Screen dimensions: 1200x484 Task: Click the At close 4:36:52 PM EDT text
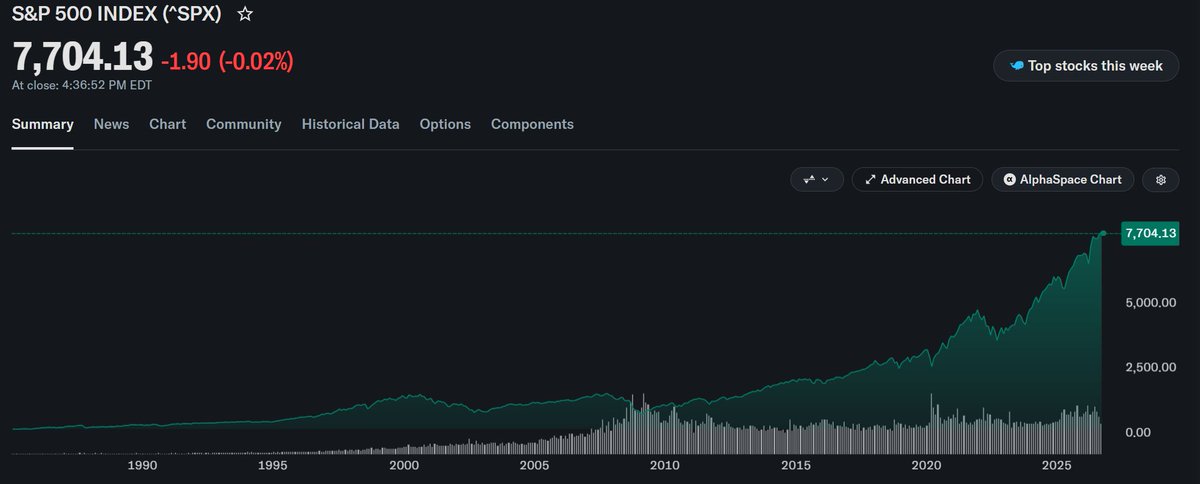pos(82,85)
